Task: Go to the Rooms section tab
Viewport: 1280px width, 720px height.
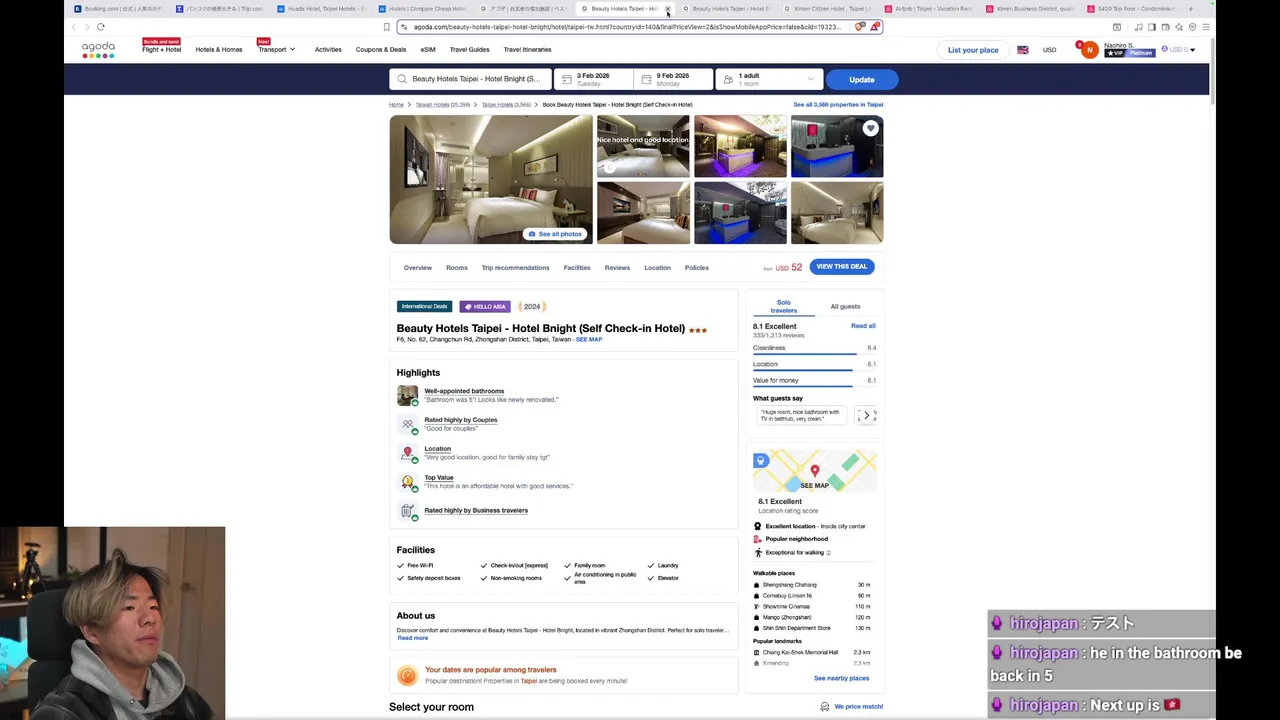Action: point(457,268)
